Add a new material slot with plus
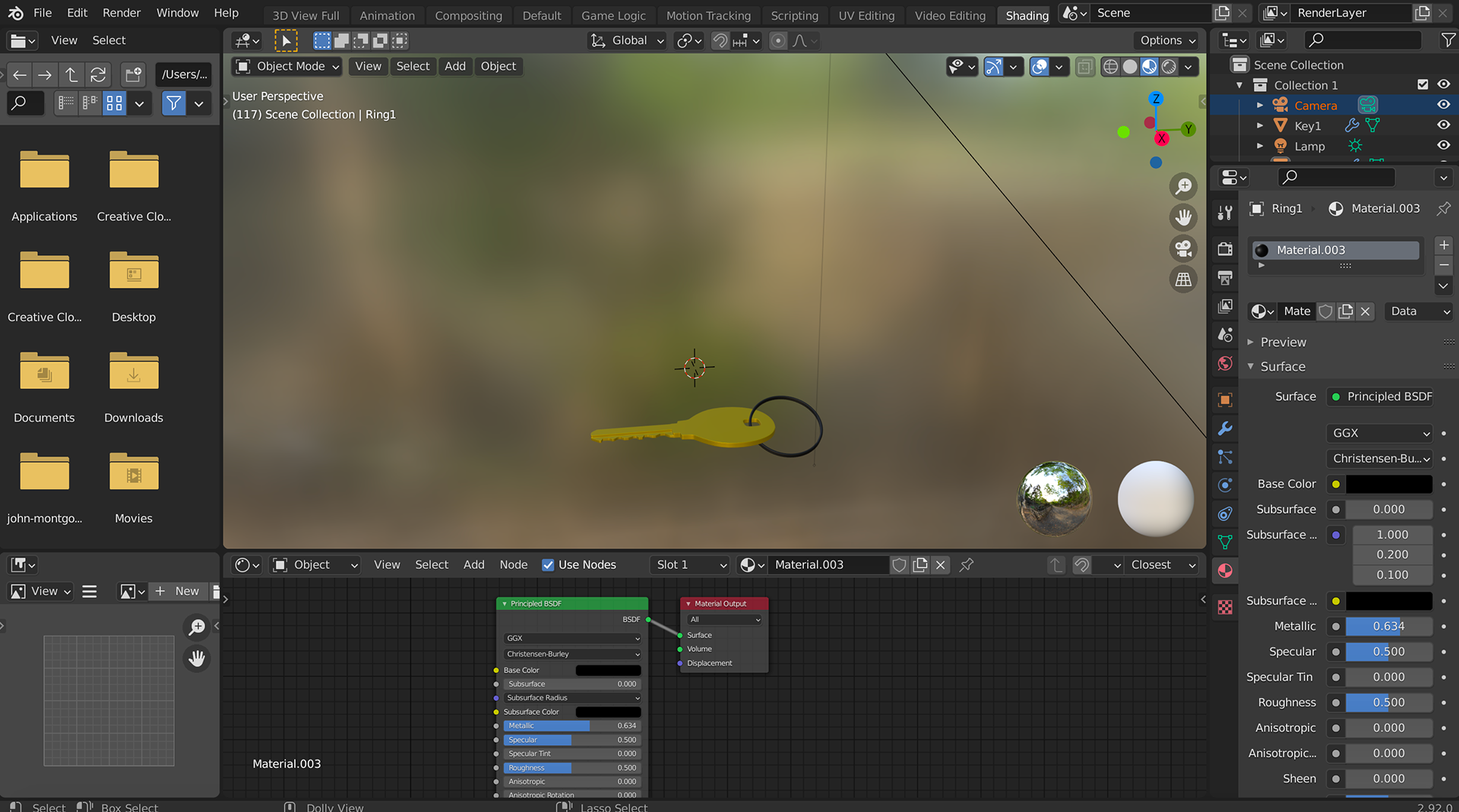The image size is (1459, 812). pos(1444,245)
